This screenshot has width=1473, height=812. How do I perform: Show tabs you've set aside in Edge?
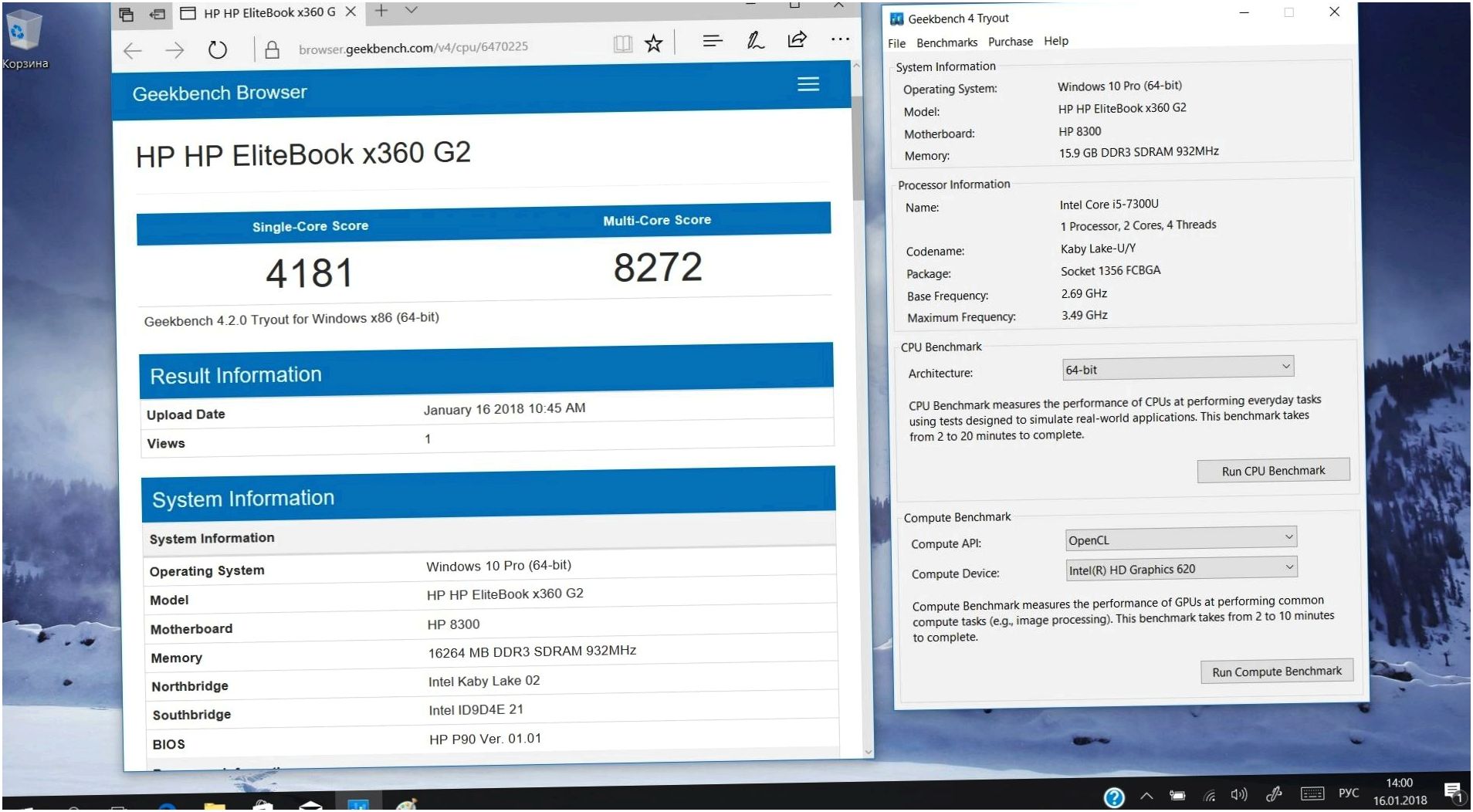(127, 14)
